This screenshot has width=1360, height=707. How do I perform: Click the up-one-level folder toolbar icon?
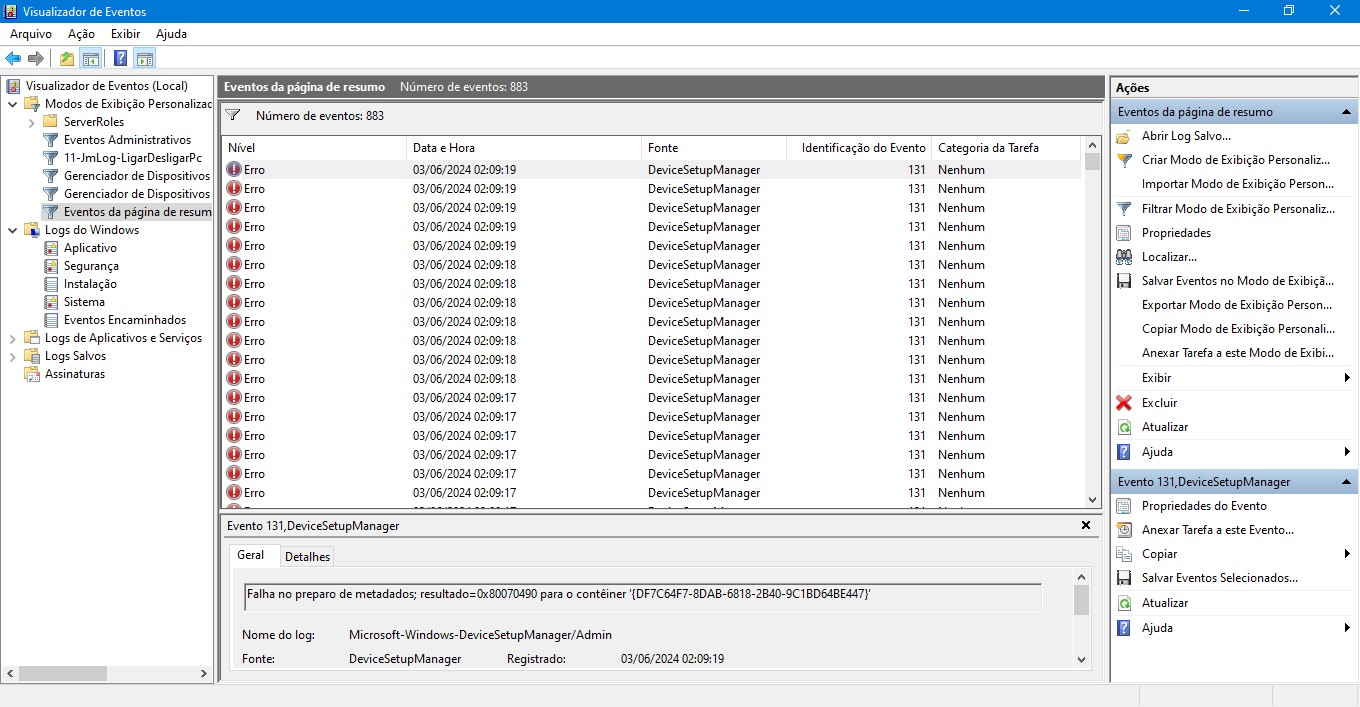click(x=67, y=58)
